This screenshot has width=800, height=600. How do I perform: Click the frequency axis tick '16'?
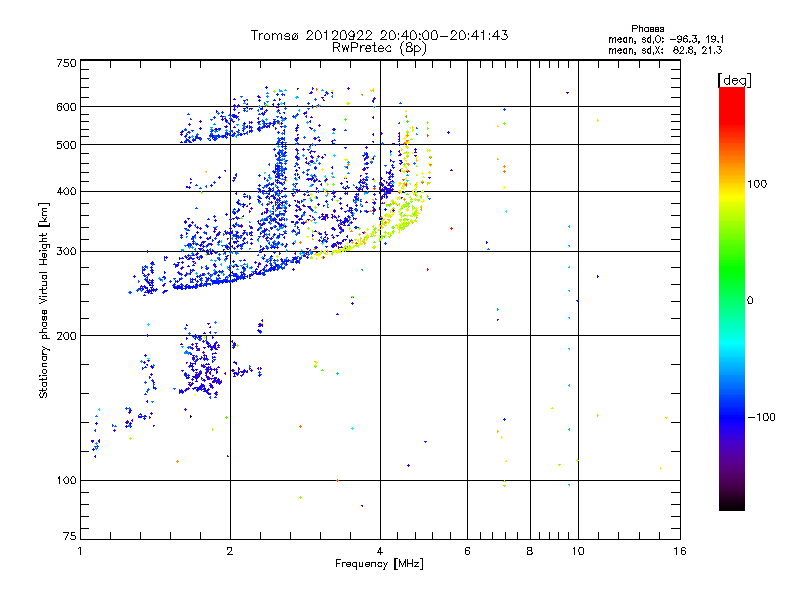680,551
